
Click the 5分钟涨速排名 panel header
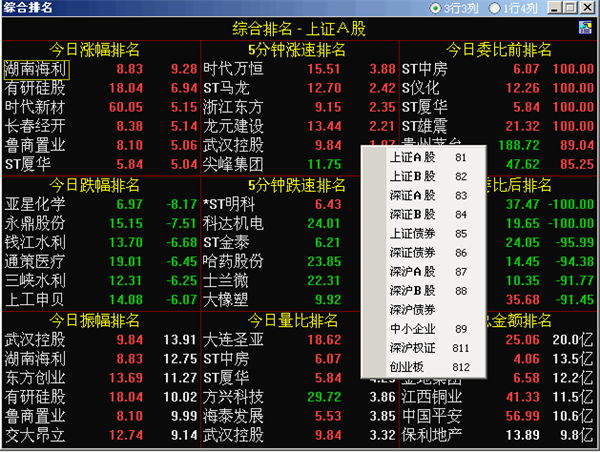click(297, 50)
